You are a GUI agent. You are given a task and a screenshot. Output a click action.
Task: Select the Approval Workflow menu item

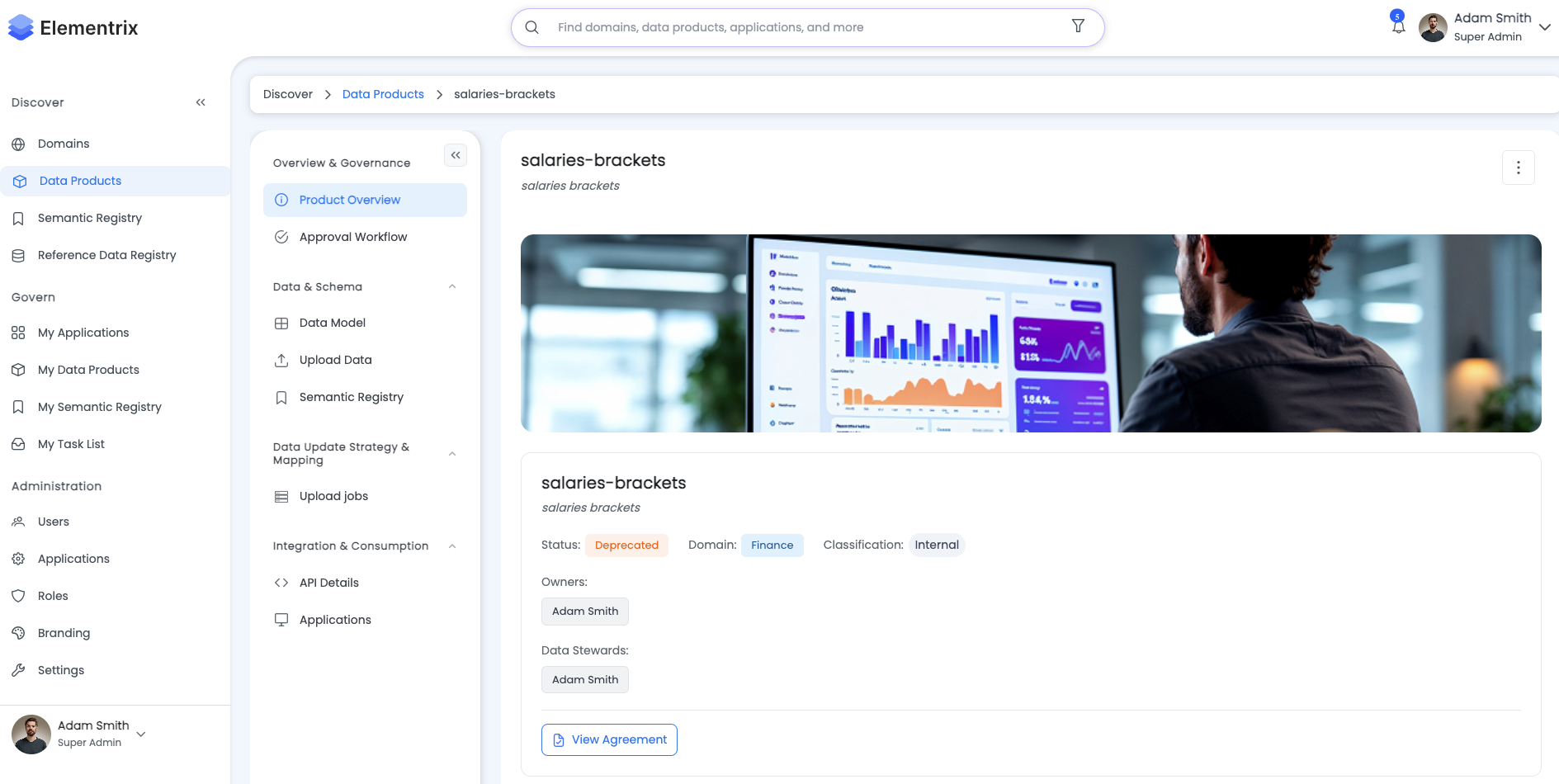tap(352, 237)
